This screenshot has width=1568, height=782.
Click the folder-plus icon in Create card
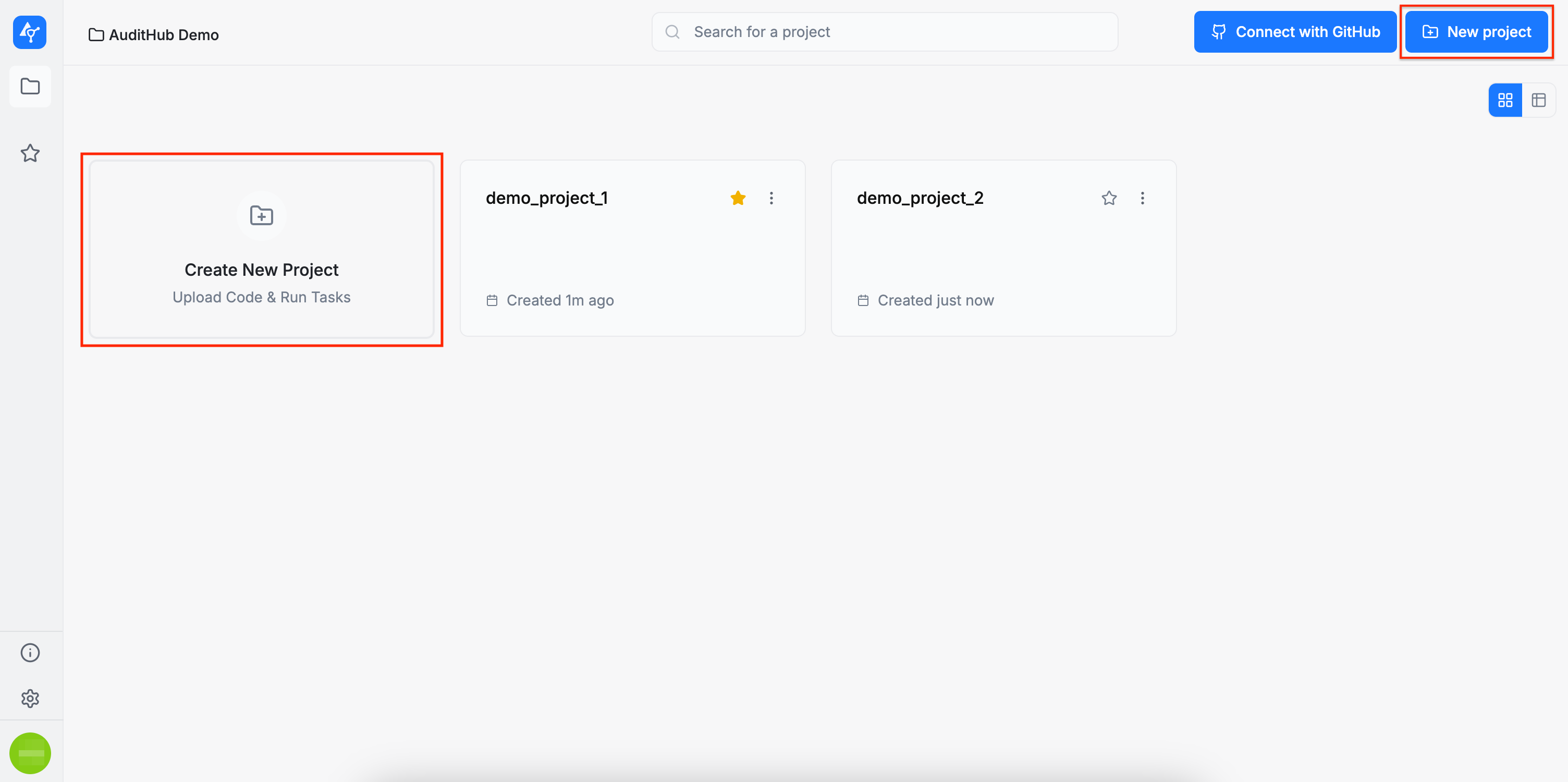click(261, 215)
